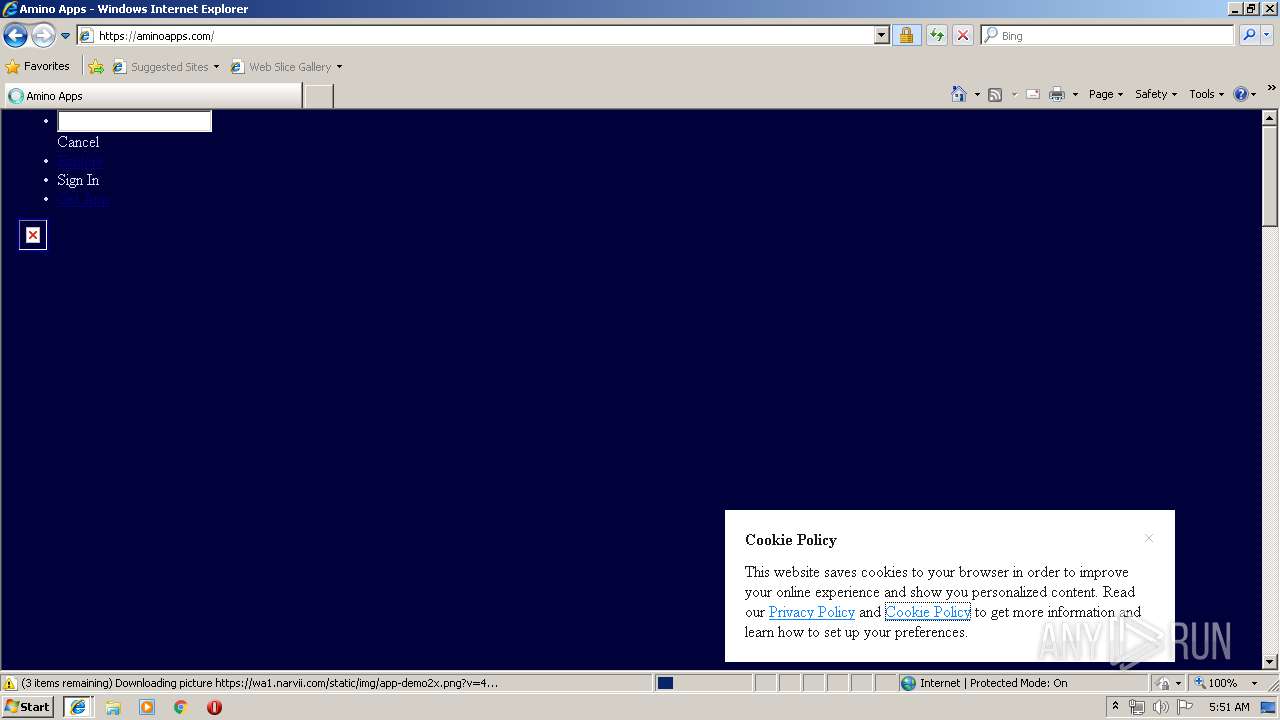Click the status bar security lock icon

pyautogui.click(x=1163, y=683)
